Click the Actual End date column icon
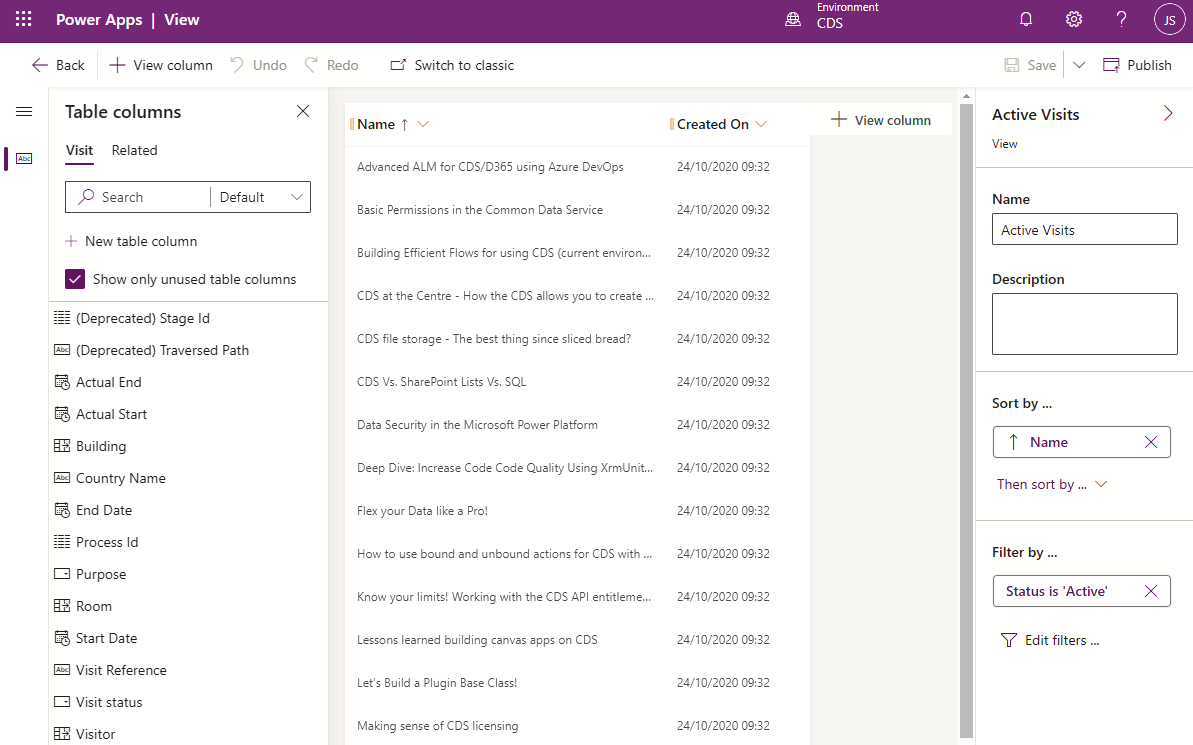This screenshot has height=745, width=1193. pos(62,382)
